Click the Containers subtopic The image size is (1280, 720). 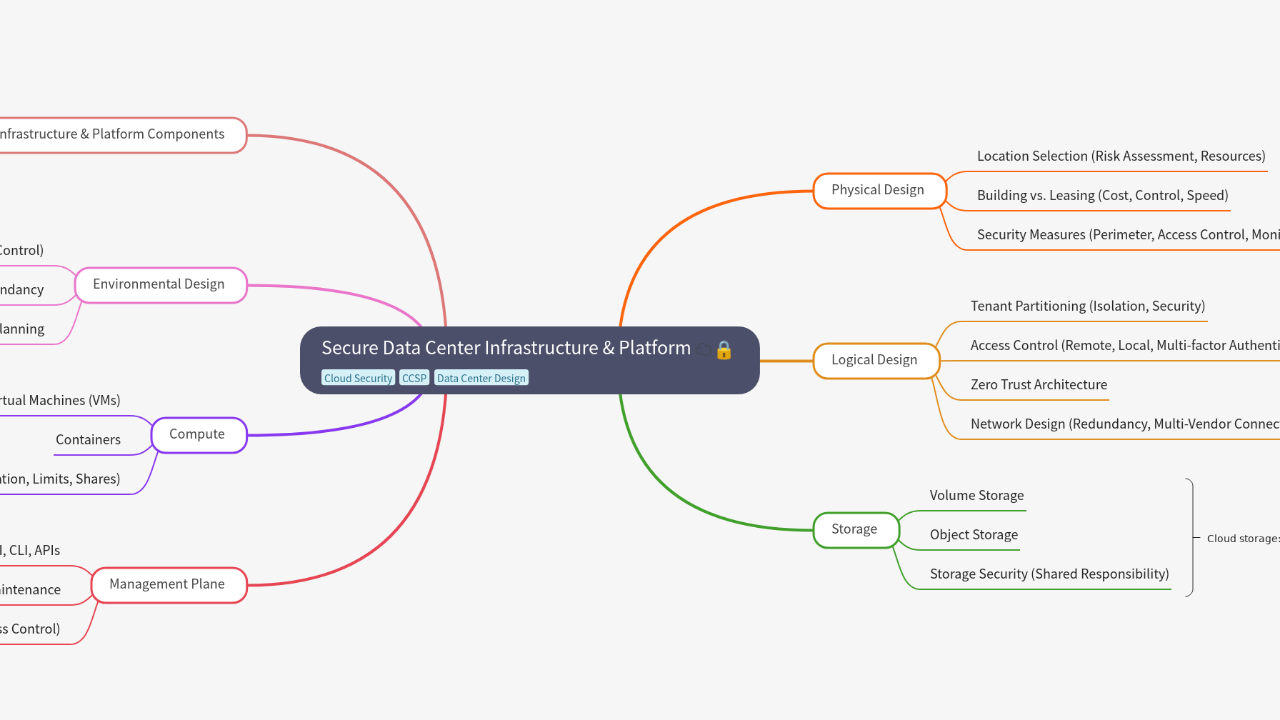click(x=88, y=440)
